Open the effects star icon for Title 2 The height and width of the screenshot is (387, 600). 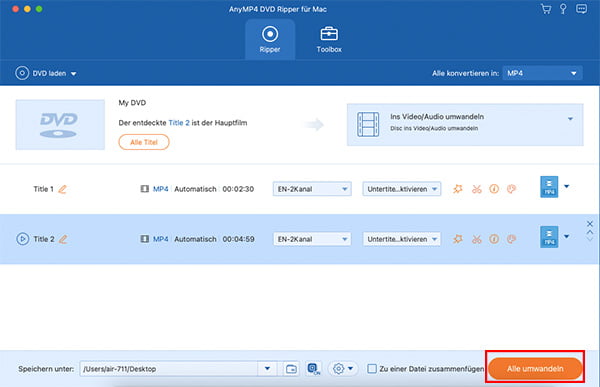coord(458,239)
